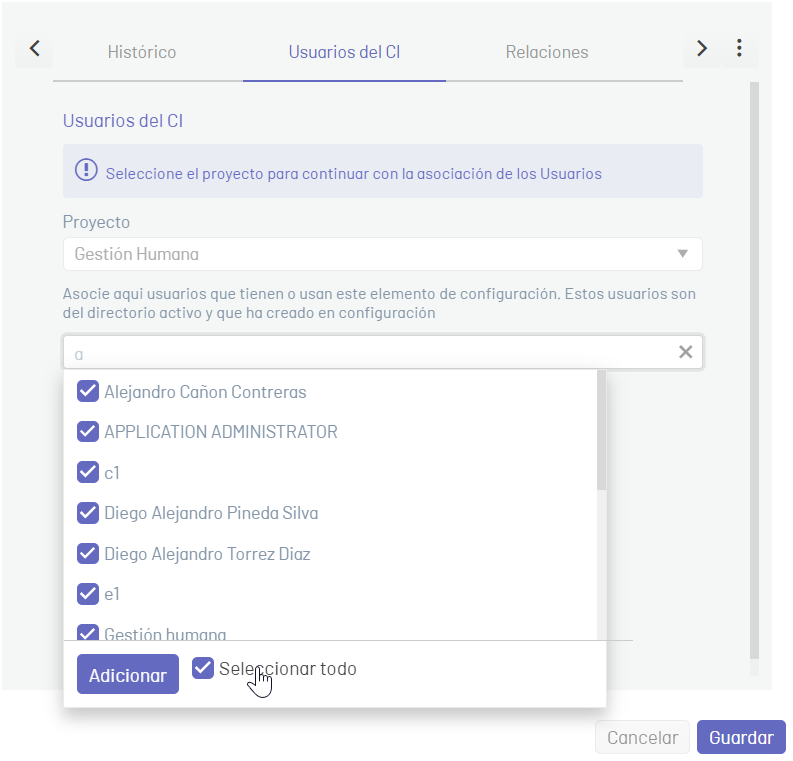The image size is (793, 761).
Task: Click the Guardar button
Action: tap(741, 738)
